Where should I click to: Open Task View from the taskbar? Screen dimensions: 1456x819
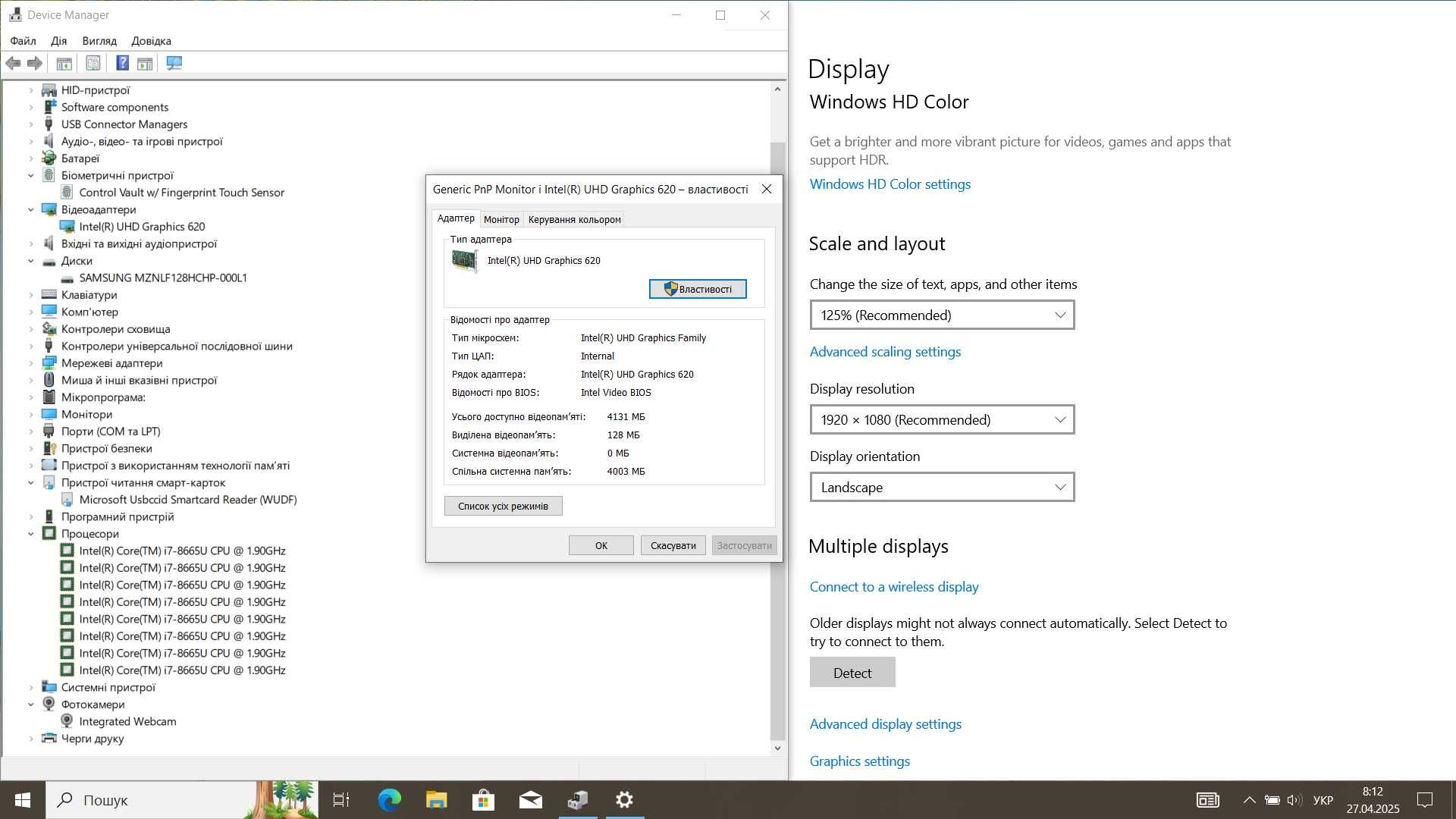pyautogui.click(x=341, y=800)
